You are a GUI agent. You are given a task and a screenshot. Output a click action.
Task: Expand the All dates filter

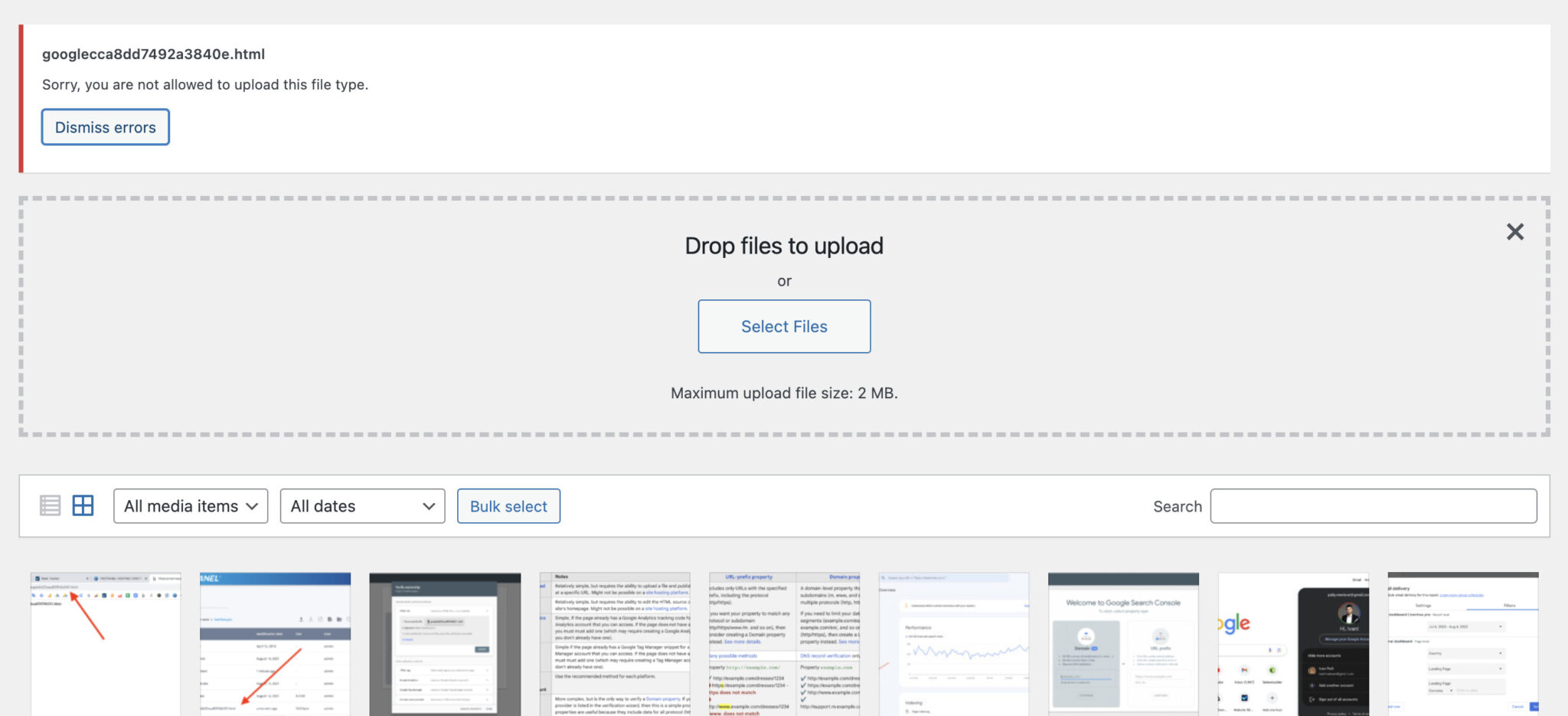click(x=362, y=506)
